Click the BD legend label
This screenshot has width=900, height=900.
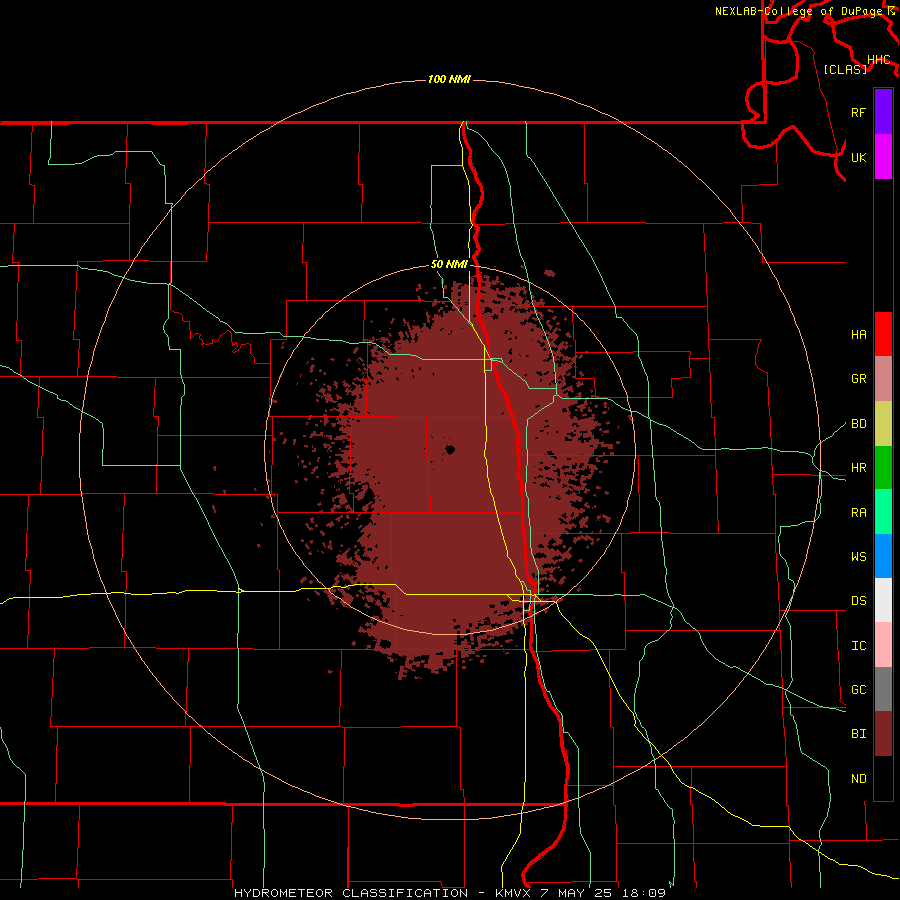[x=859, y=424]
